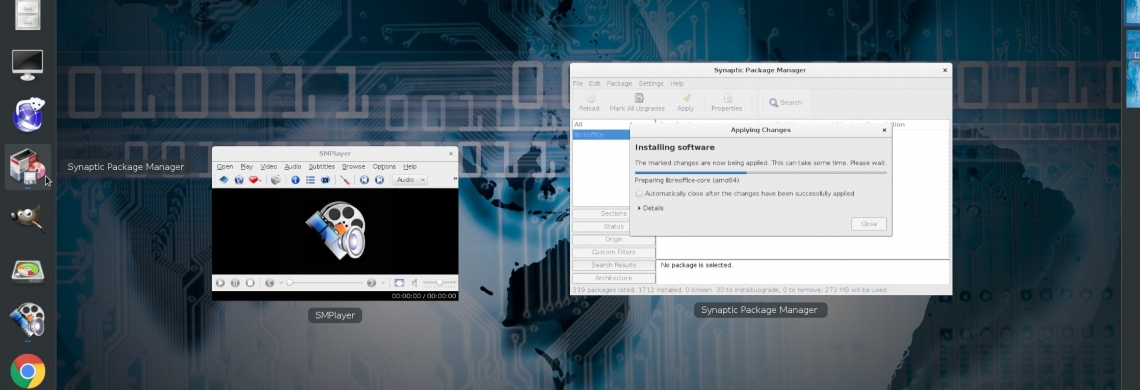Launch Google Chrome from the dock
1140x390 pixels.
tap(28, 372)
